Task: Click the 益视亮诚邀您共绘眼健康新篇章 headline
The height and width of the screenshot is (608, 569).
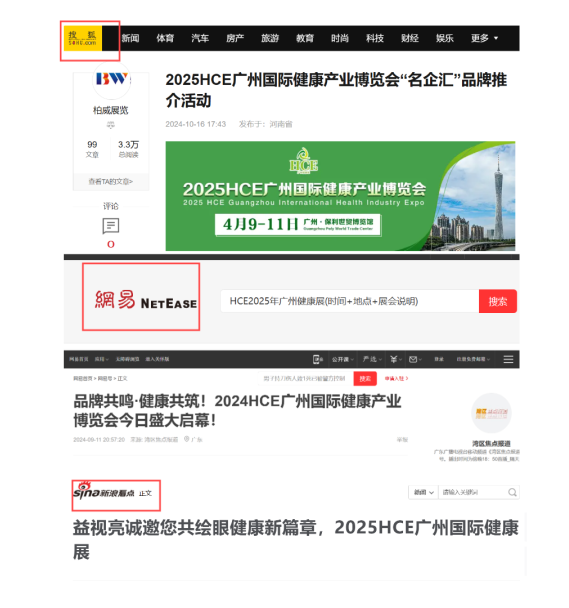Action: pyautogui.click(x=296, y=540)
